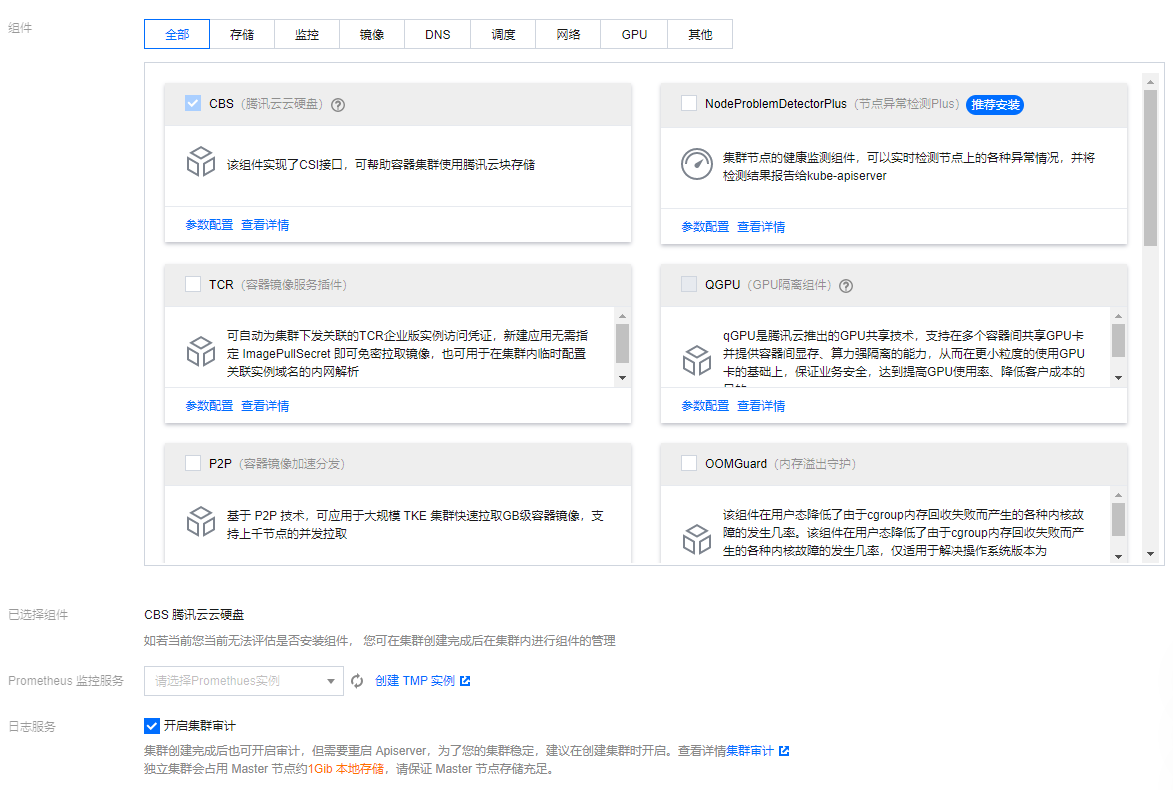Screen dimensions: 1173x790
Task: Toggle the 开启集群审计 checkbox
Action: click(x=152, y=726)
